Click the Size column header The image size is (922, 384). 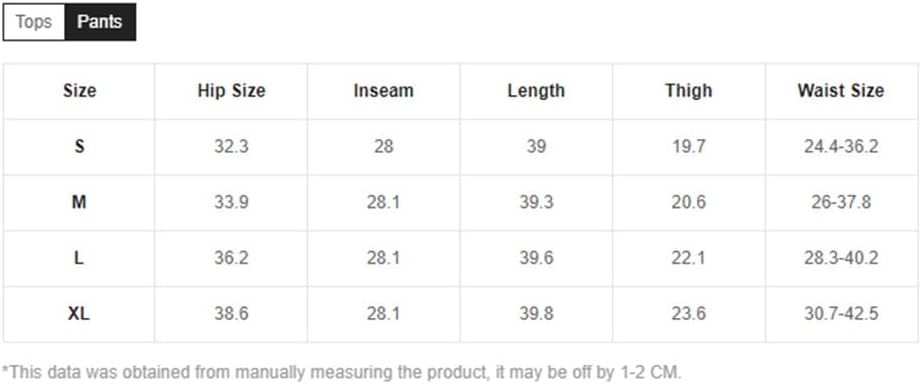click(79, 91)
